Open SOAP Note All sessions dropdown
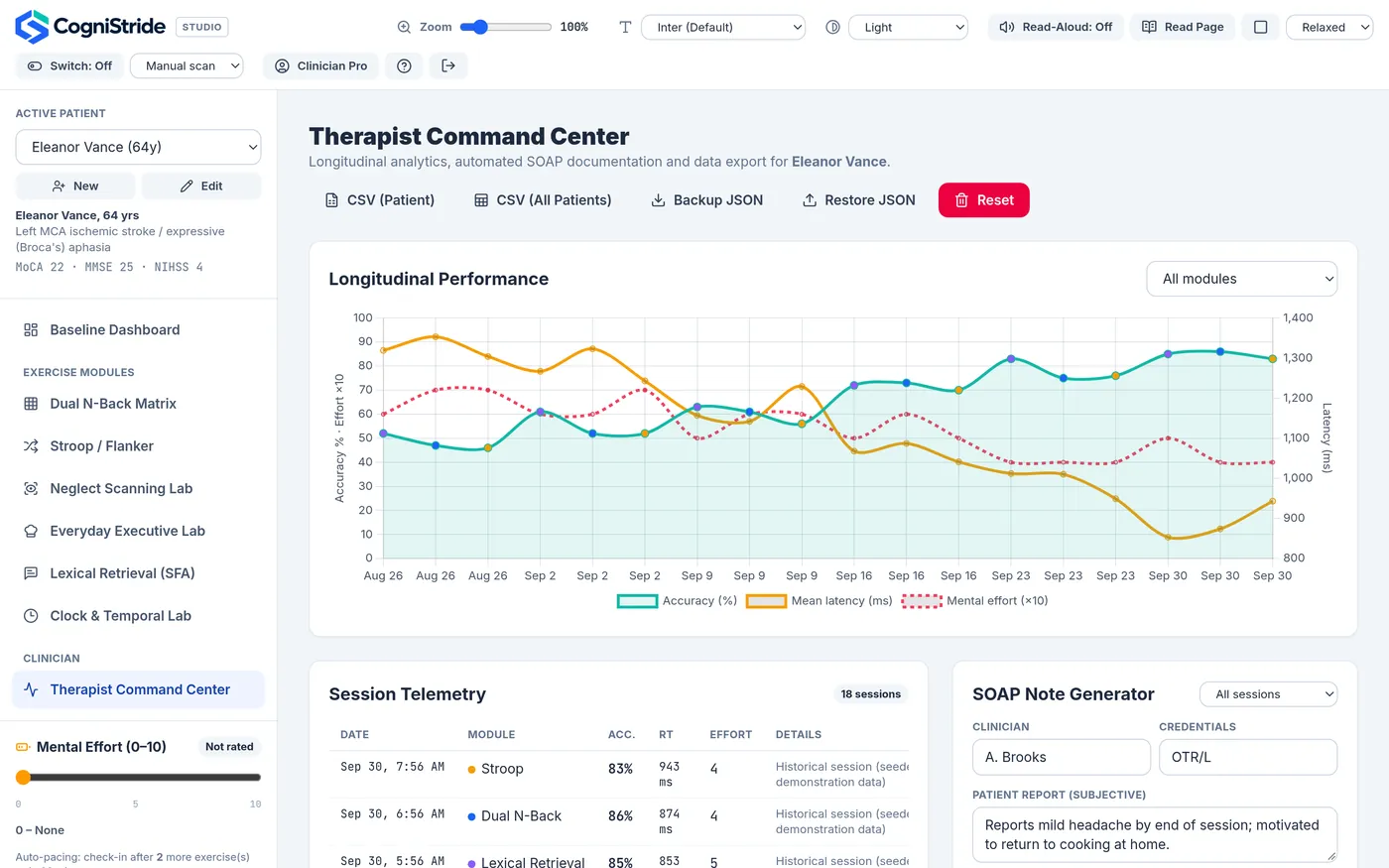 (1268, 694)
